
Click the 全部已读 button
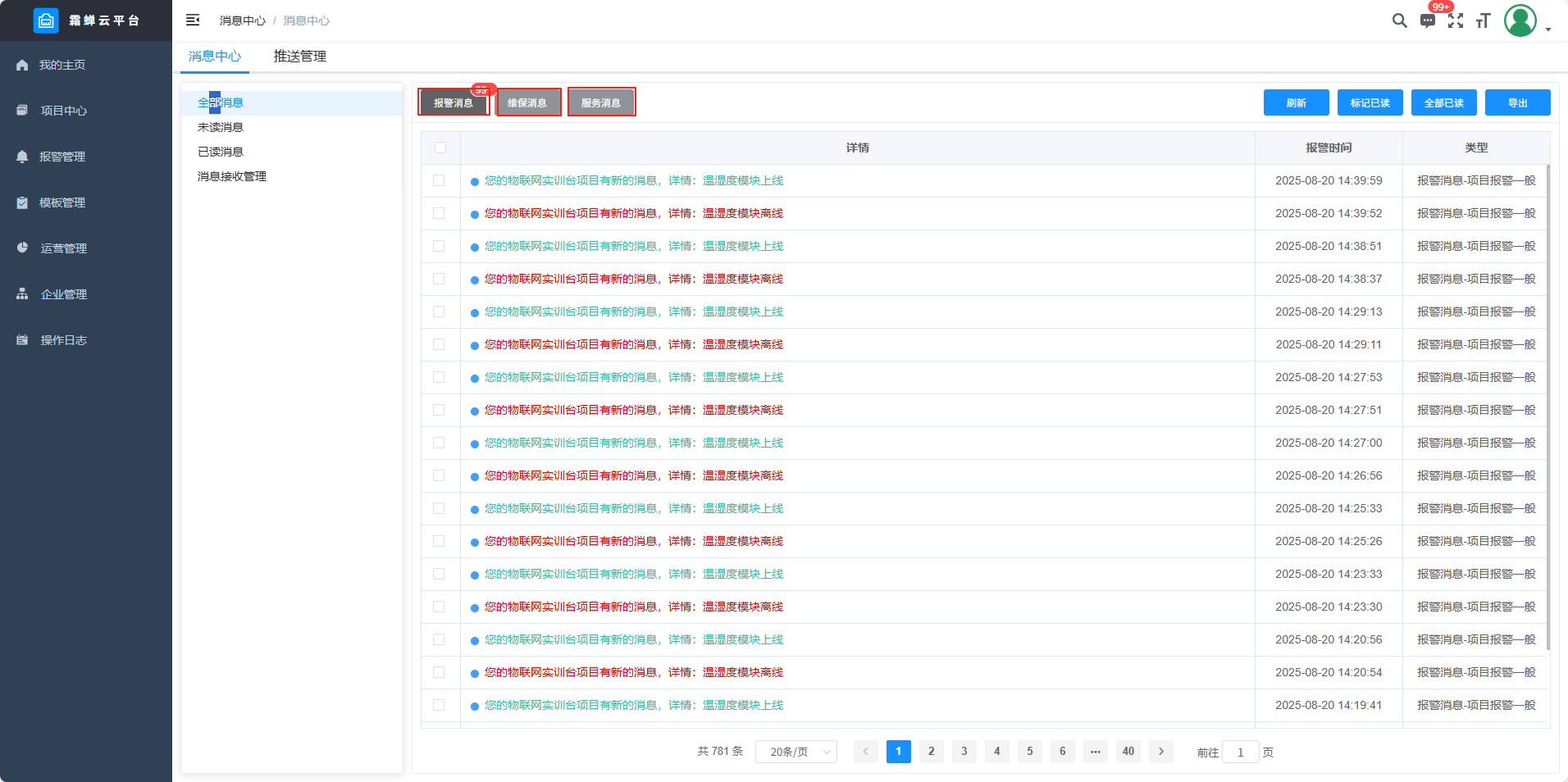(1443, 102)
